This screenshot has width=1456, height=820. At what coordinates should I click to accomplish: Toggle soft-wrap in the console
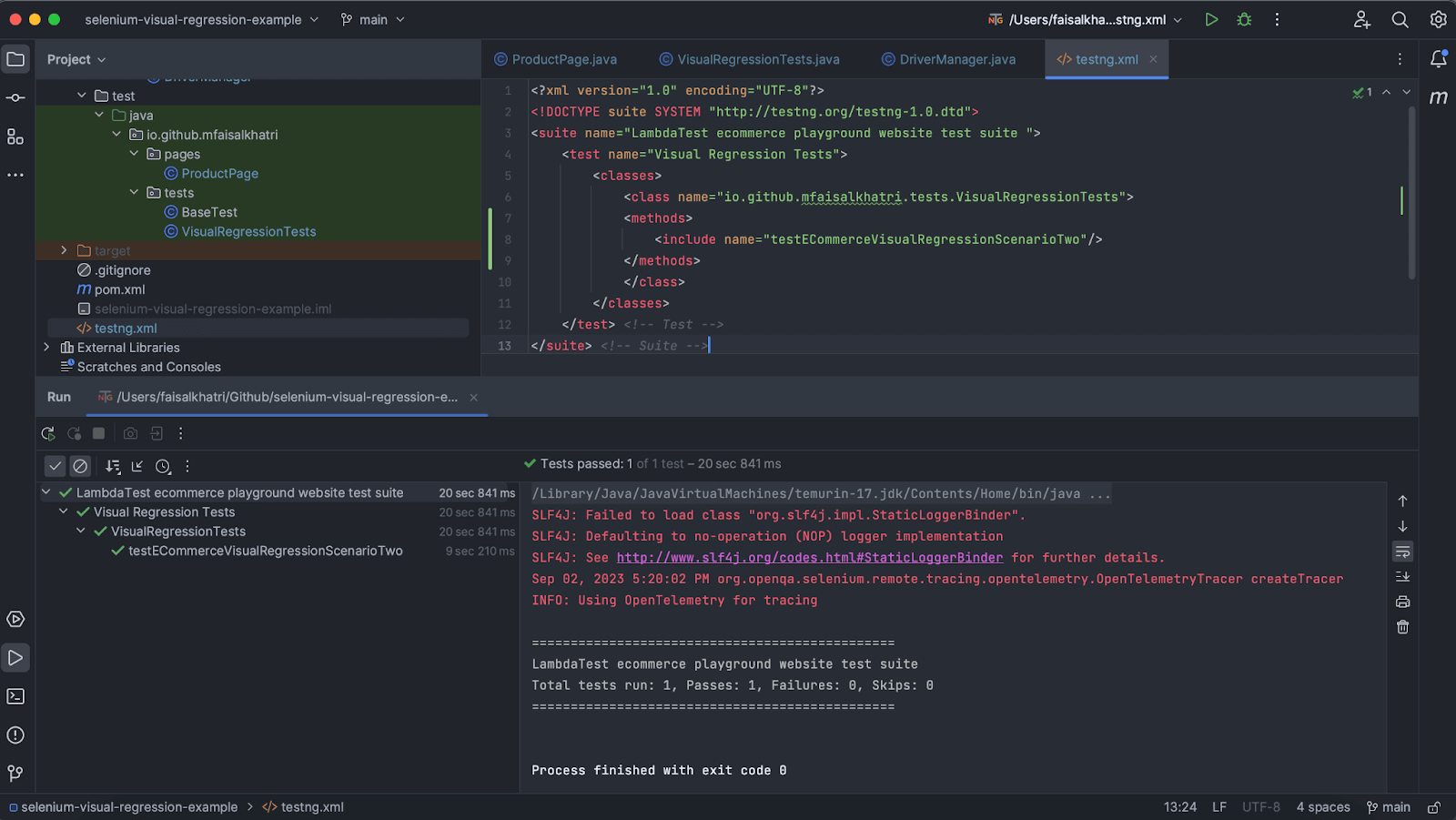[1402, 552]
